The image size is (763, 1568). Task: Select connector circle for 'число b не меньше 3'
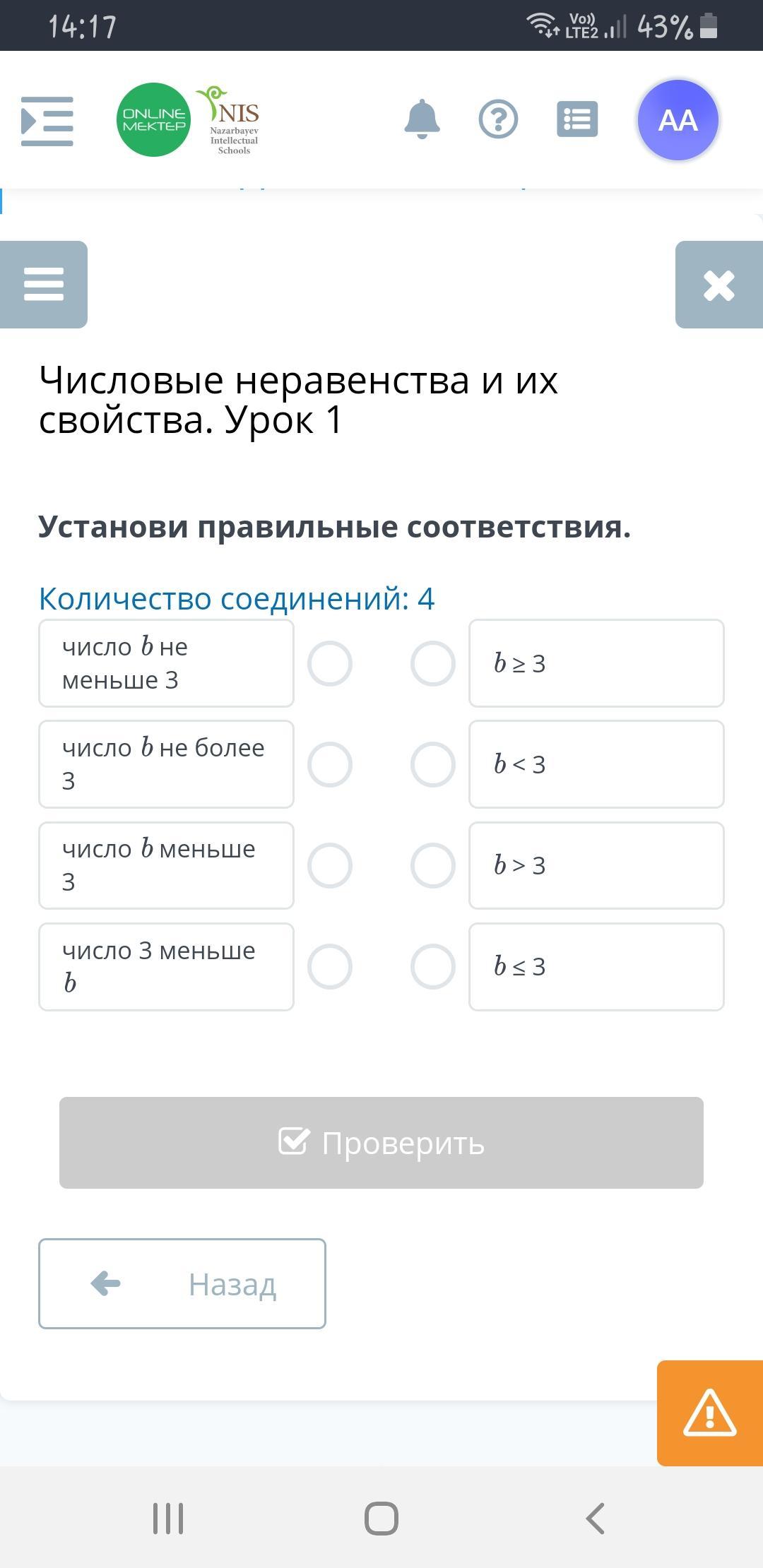tap(330, 664)
